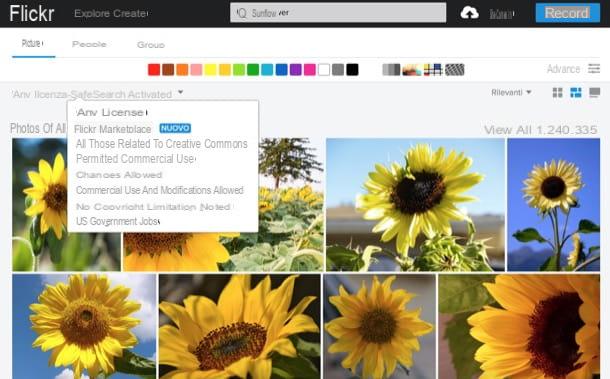Image resolution: width=610 pixels, height=379 pixels.
Task: Filter by brown color
Action: pos(168,70)
